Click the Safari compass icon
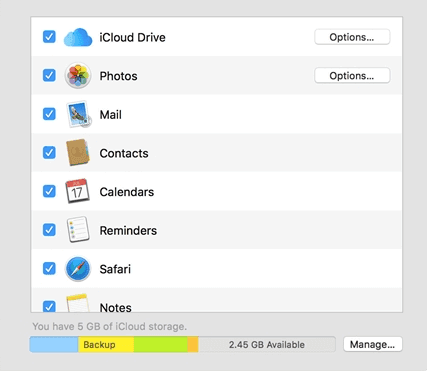The width and height of the screenshot is (427, 371). tap(78, 269)
